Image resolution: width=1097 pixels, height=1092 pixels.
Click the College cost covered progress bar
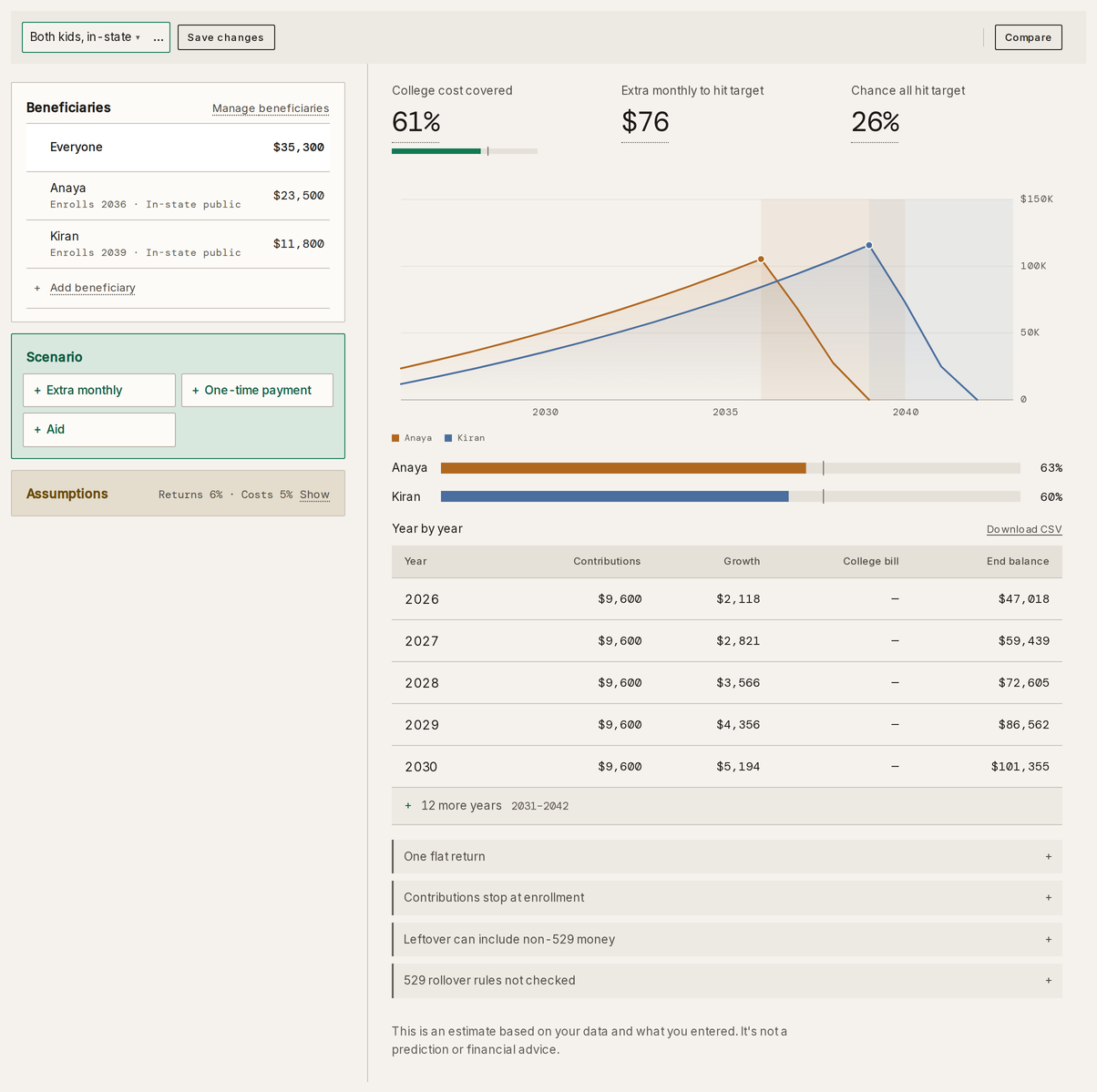click(x=465, y=151)
